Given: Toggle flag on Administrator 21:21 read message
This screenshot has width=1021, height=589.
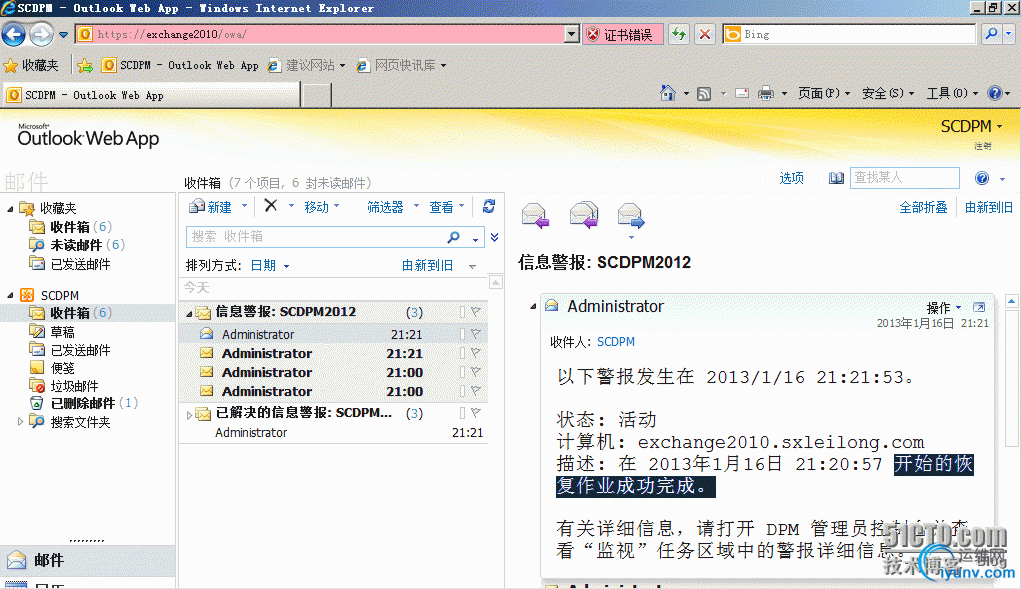Looking at the screenshot, I should pos(476,334).
